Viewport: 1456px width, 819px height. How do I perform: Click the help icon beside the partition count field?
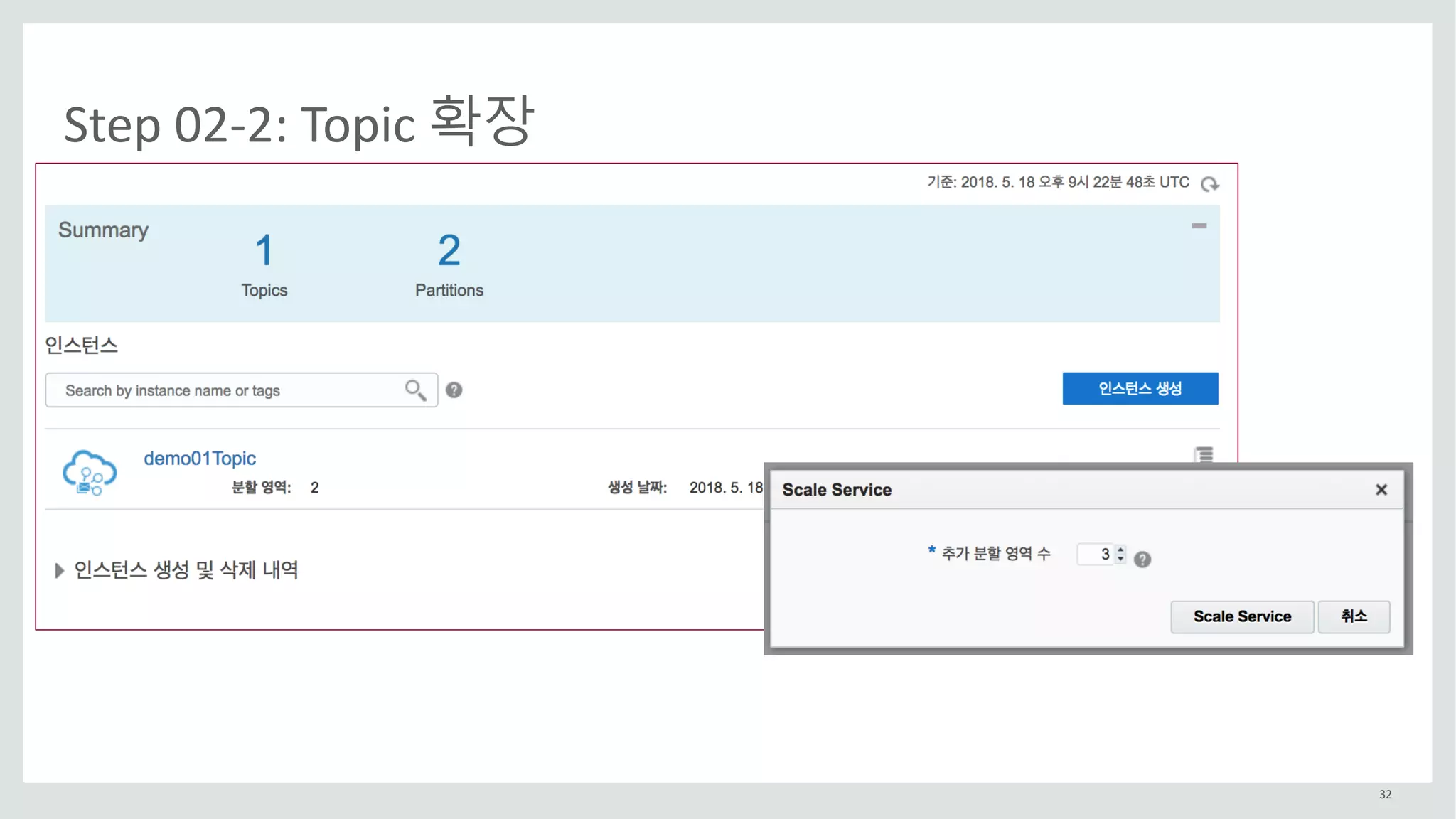[1142, 560]
